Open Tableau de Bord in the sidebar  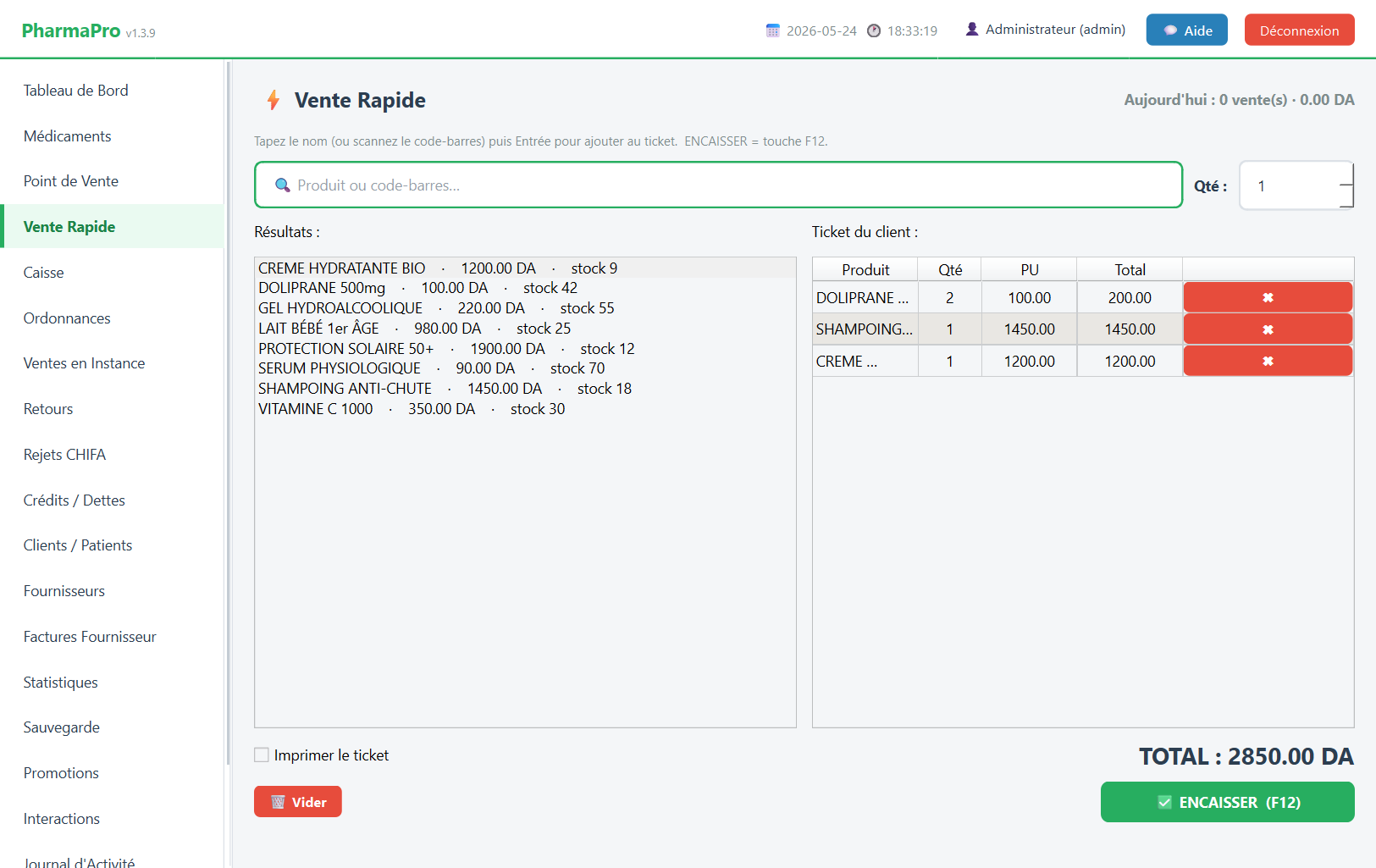(113, 91)
